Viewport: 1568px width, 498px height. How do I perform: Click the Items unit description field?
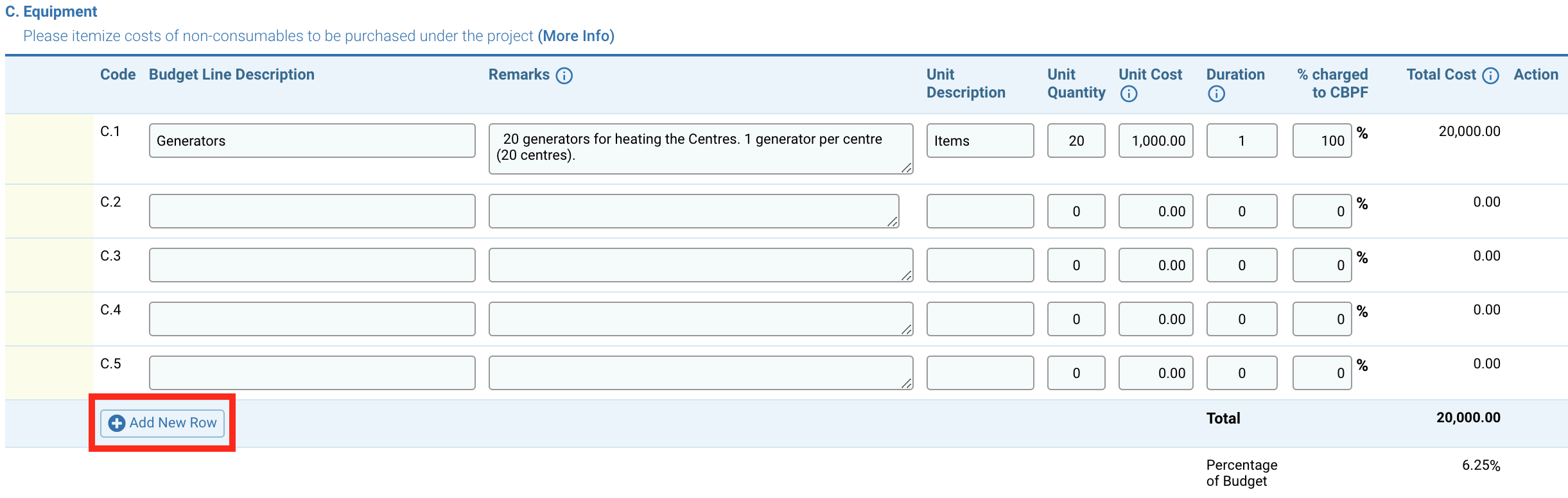click(x=980, y=141)
